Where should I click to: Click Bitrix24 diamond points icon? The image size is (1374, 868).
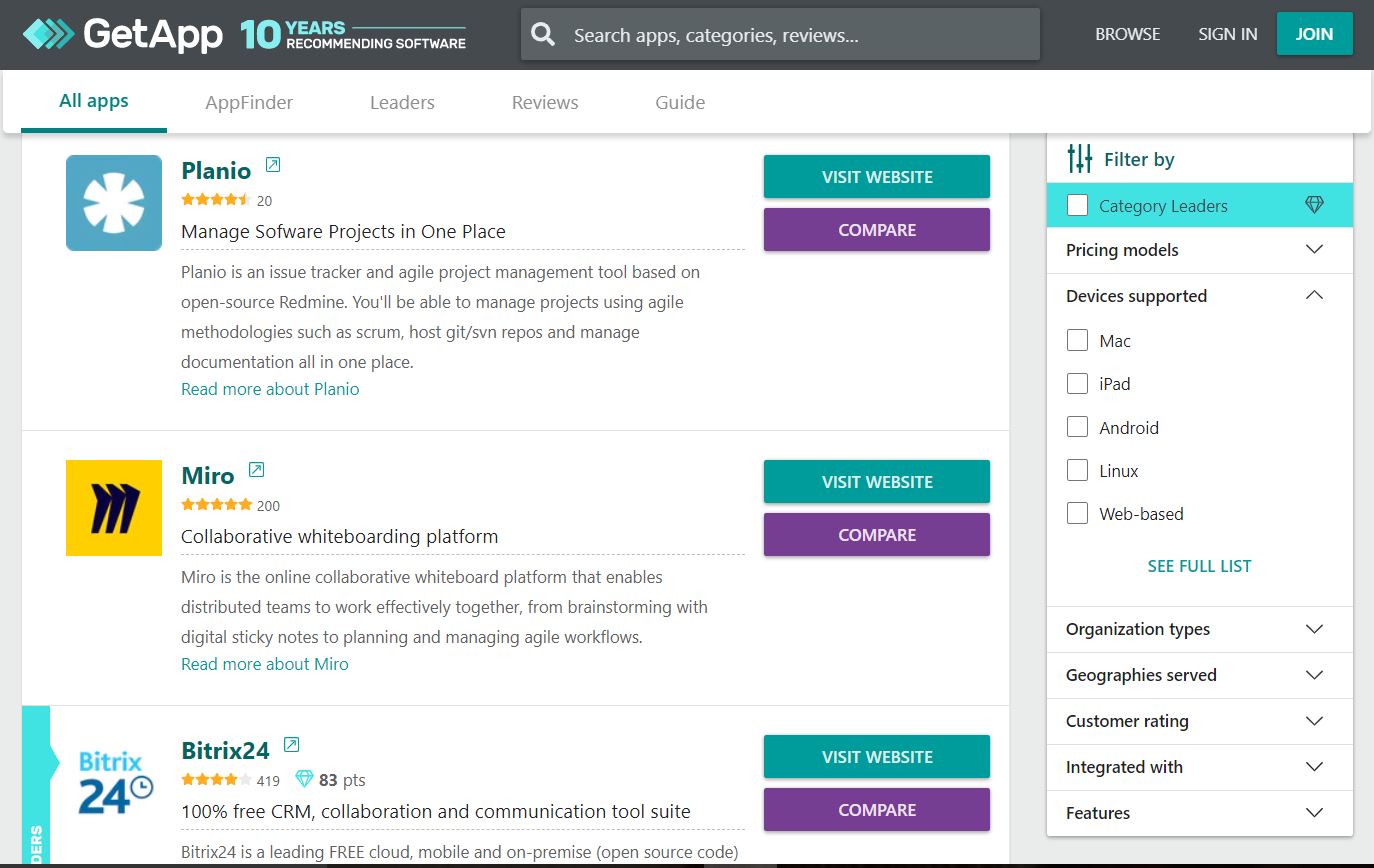(304, 779)
